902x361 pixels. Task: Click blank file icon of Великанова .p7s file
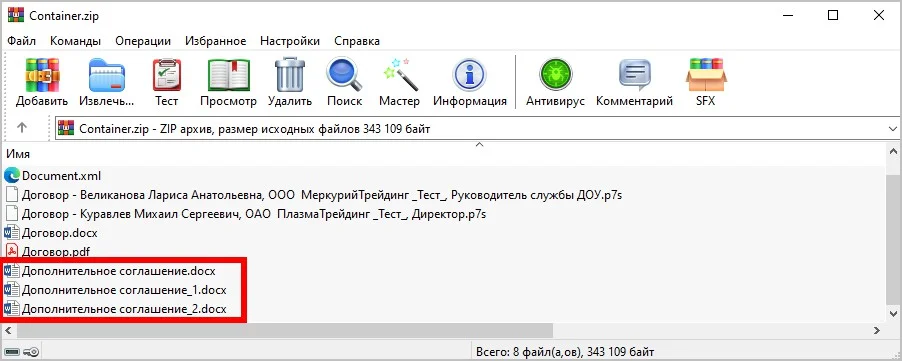coord(12,195)
